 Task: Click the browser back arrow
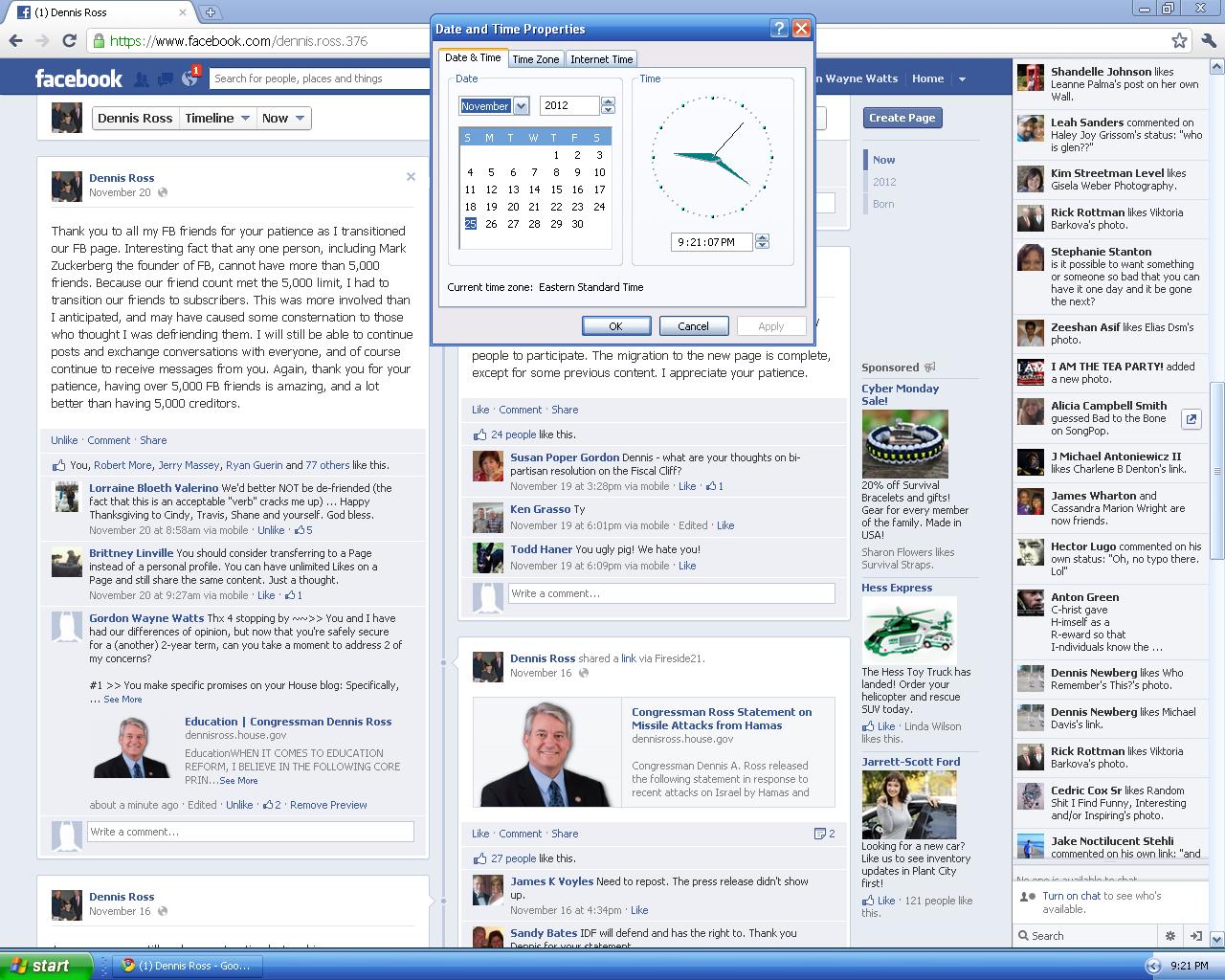15,40
